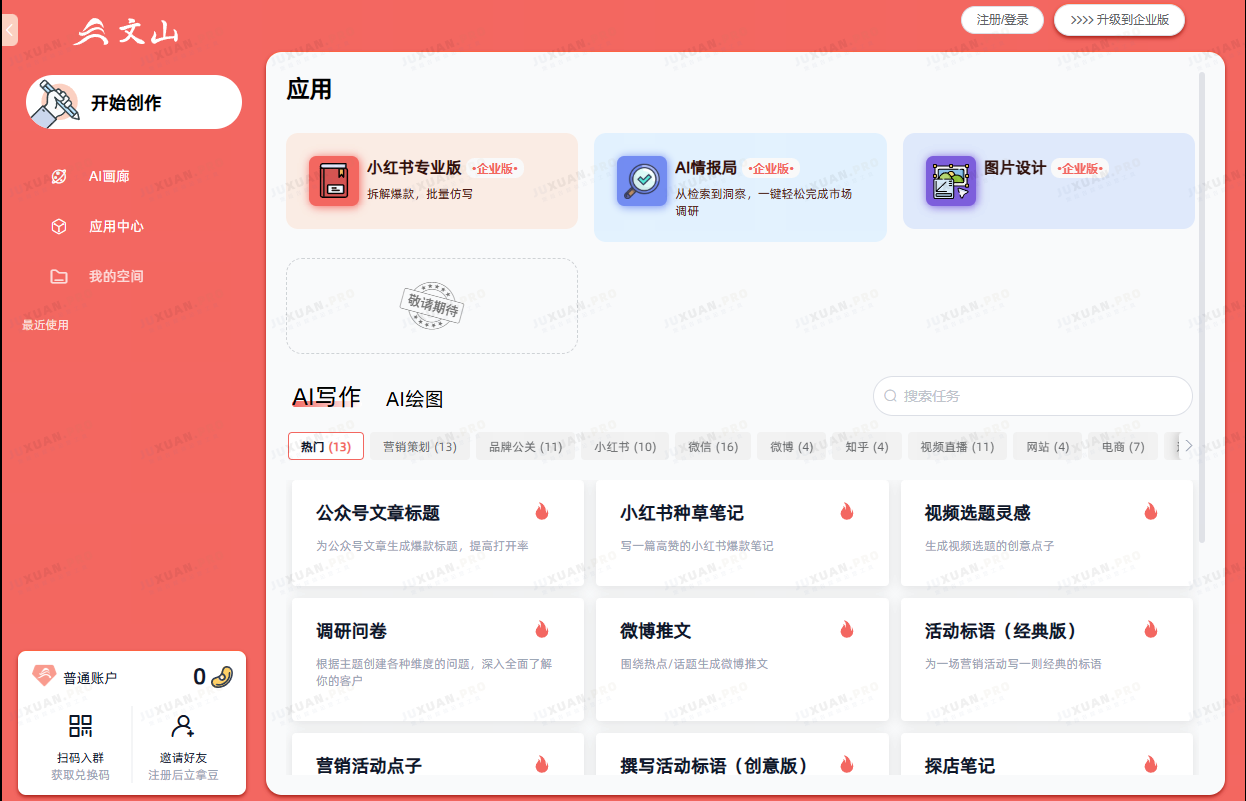The width and height of the screenshot is (1246, 801).
Task: Click the 扫码入群 QR code icon
Action: (x=81, y=726)
